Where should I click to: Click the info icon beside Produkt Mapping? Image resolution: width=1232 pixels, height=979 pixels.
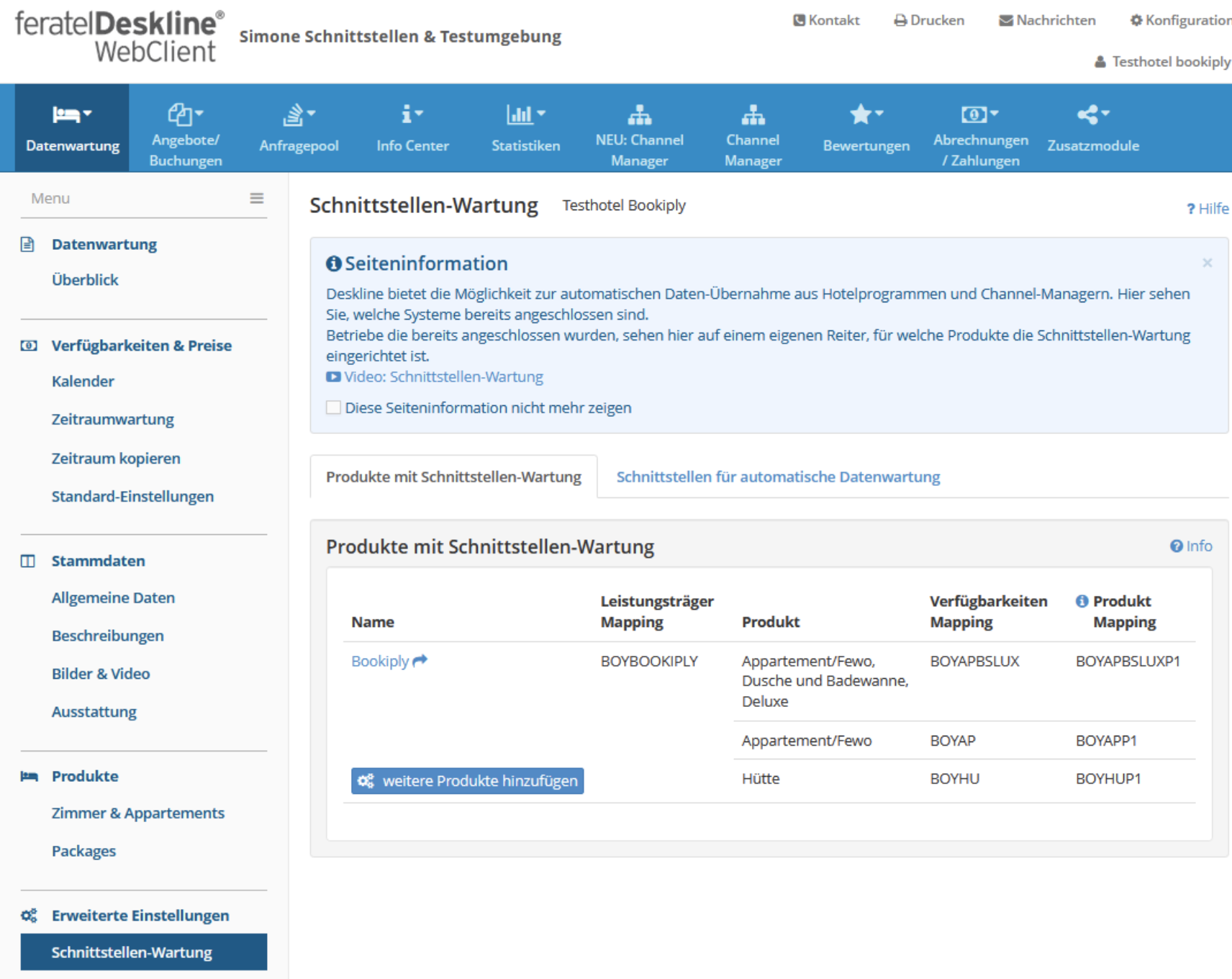(x=1082, y=601)
